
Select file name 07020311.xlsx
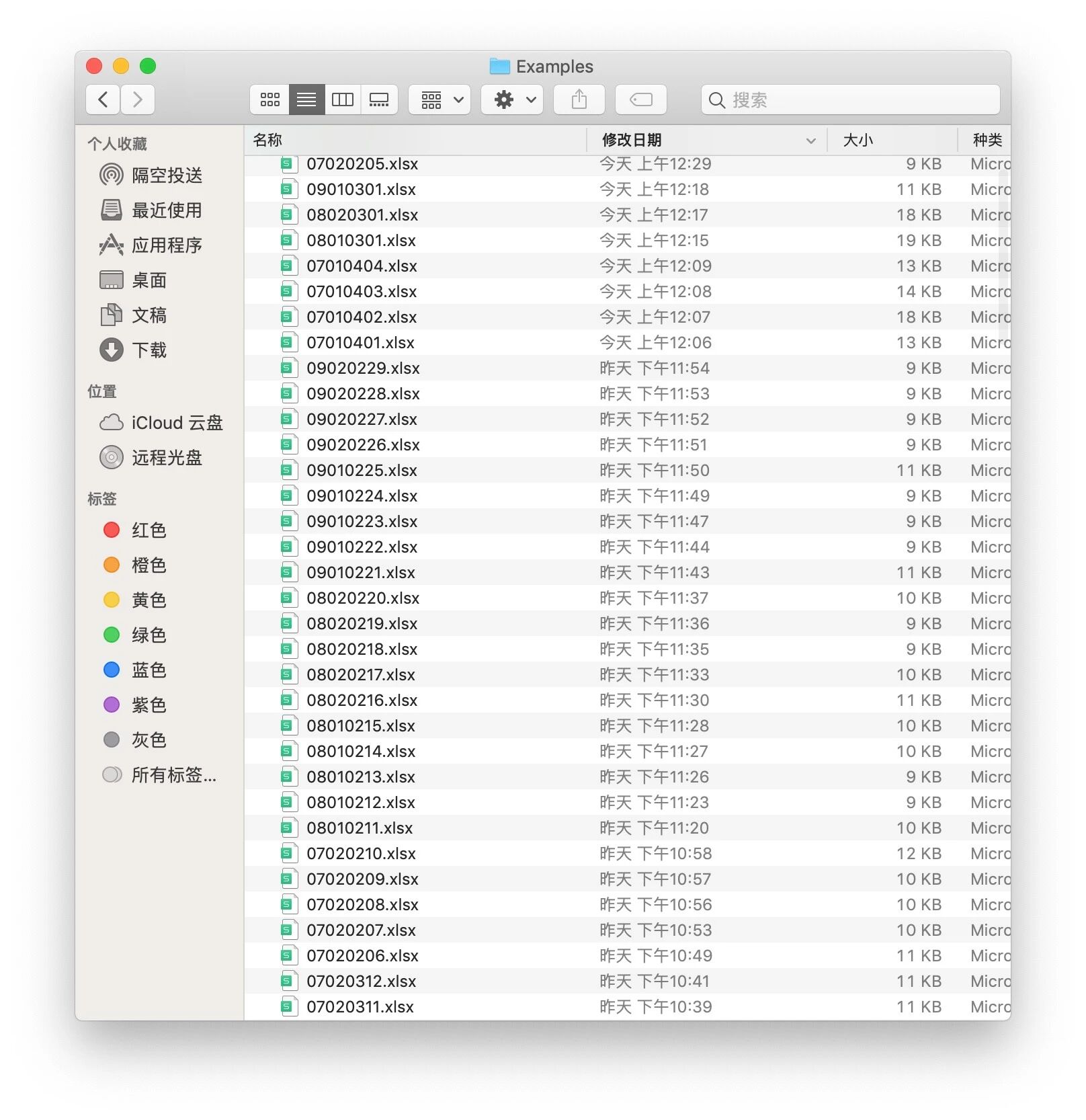[360, 1007]
